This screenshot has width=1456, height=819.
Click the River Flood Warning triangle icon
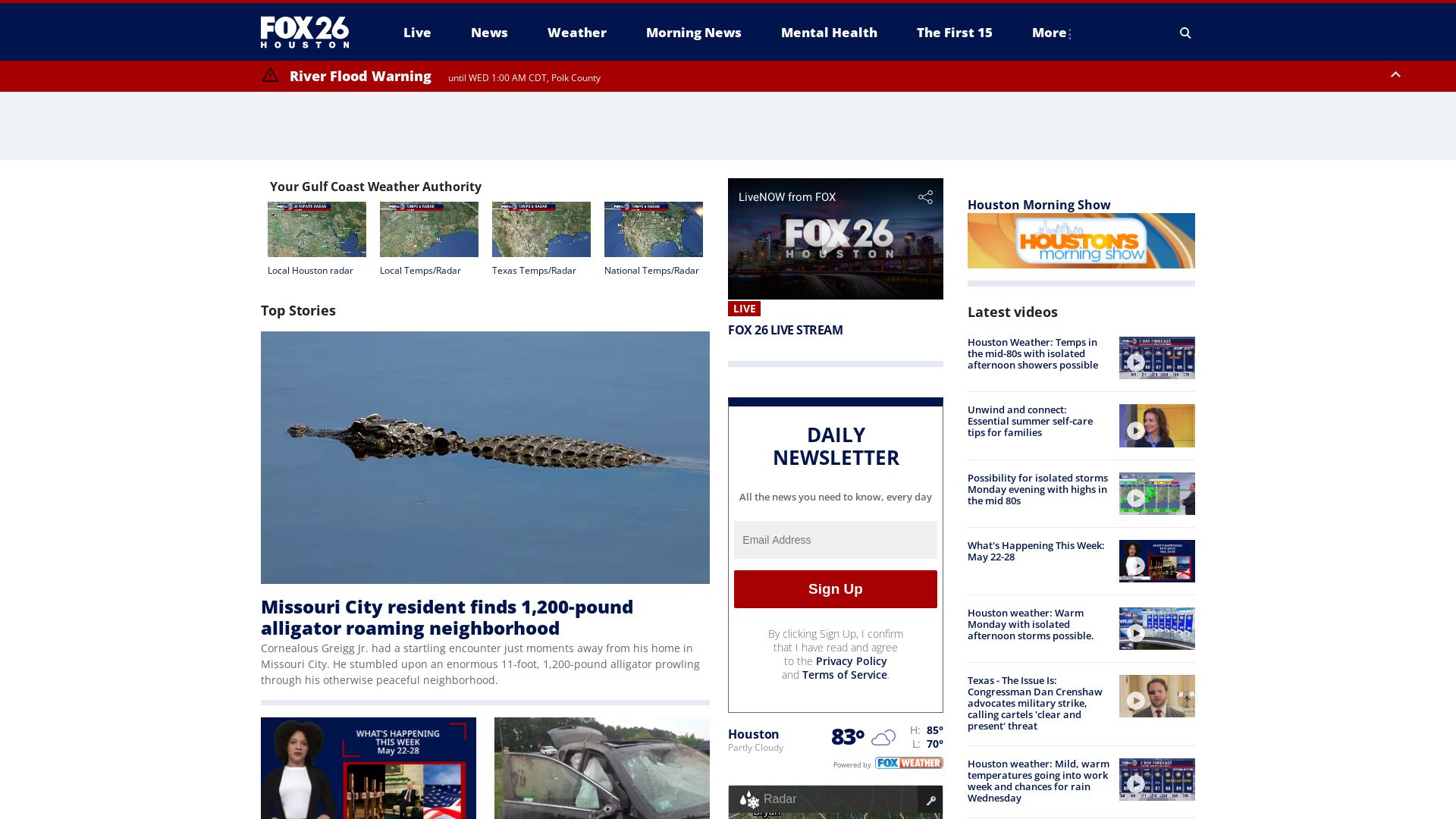click(x=270, y=75)
